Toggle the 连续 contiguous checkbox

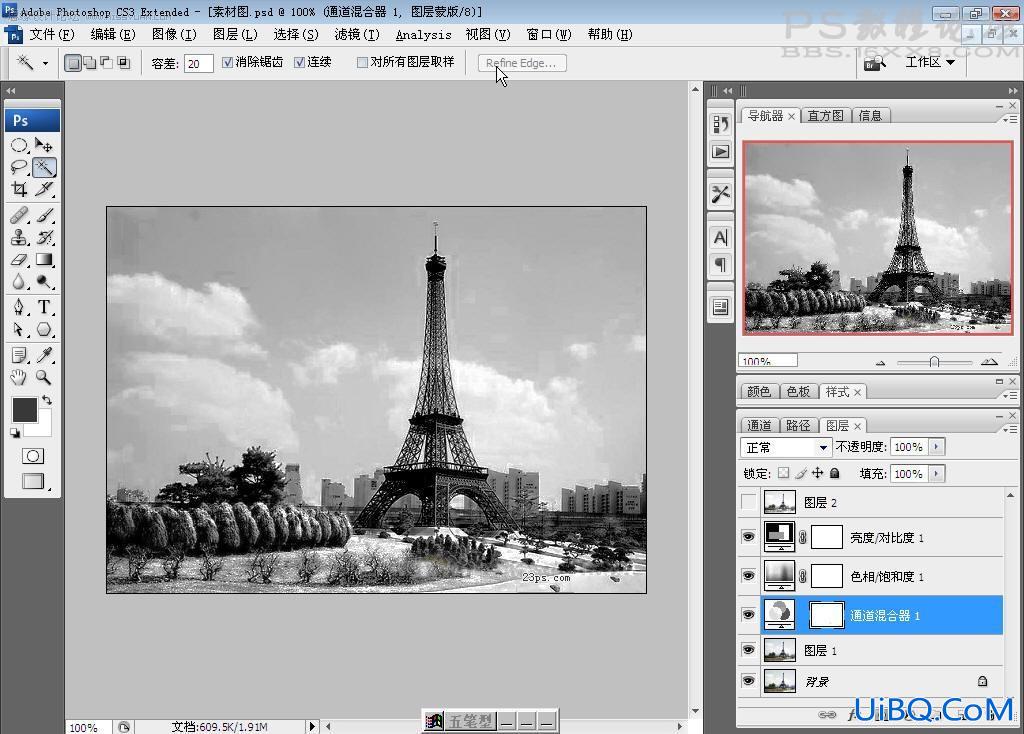[299, 62]
